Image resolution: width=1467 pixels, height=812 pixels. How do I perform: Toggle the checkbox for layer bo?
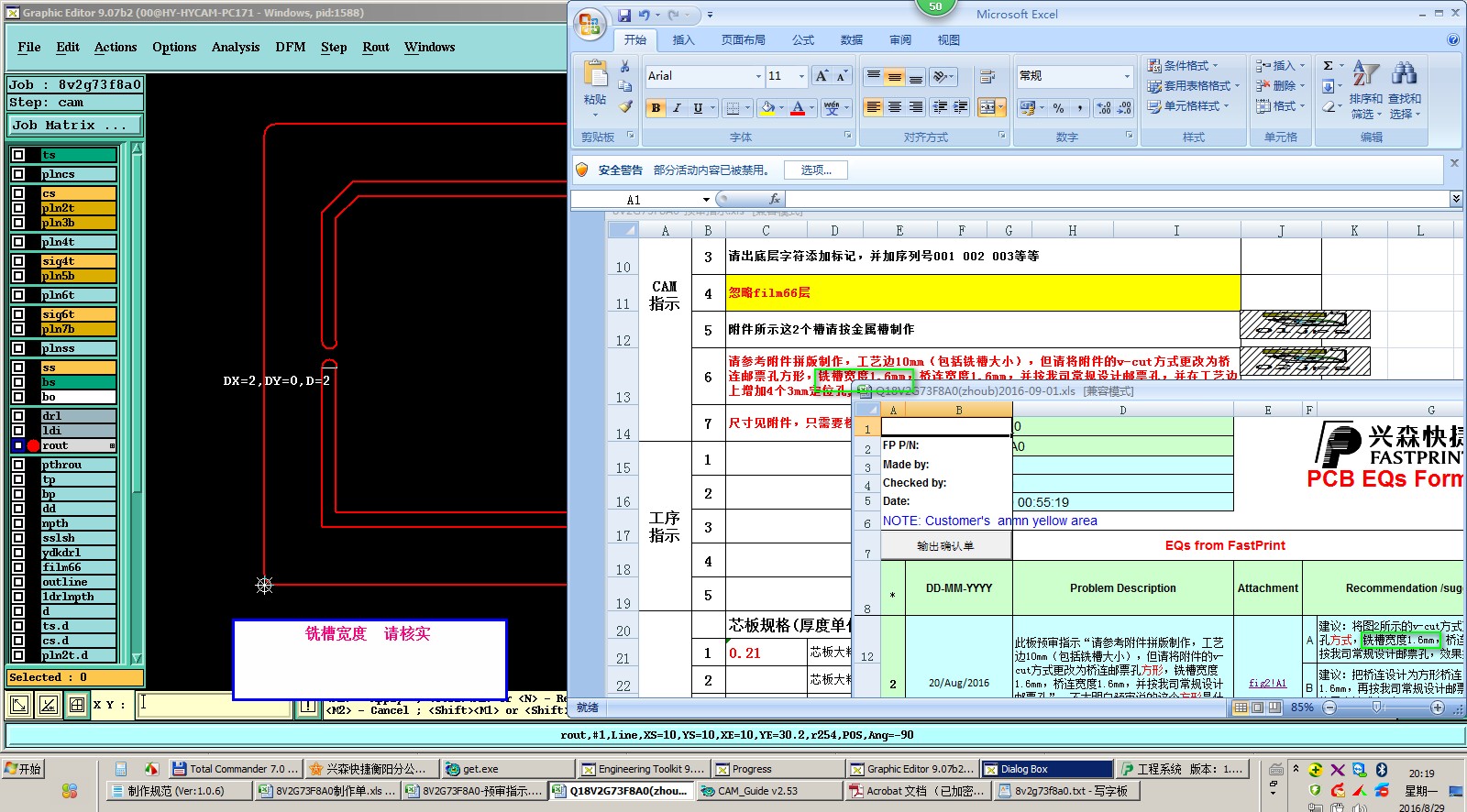tap(18, 397)
